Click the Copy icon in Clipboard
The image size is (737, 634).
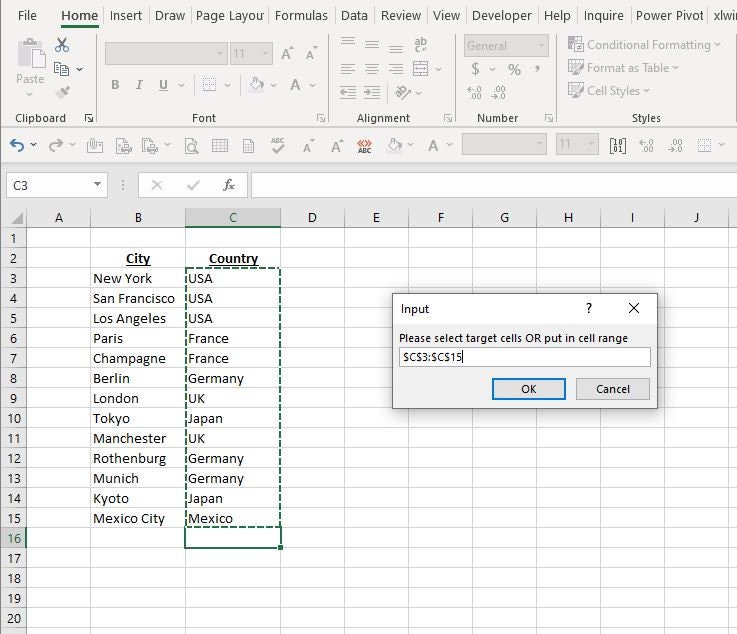point(61,69)
